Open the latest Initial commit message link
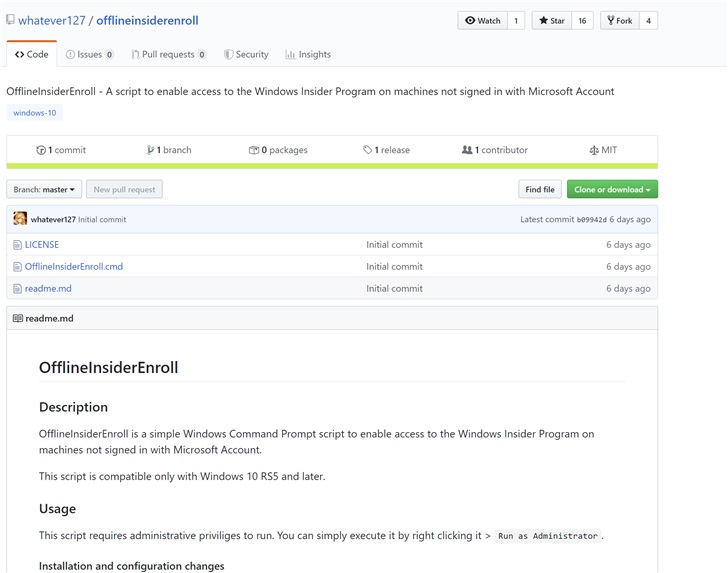728x573 pixels. point(102,220)
